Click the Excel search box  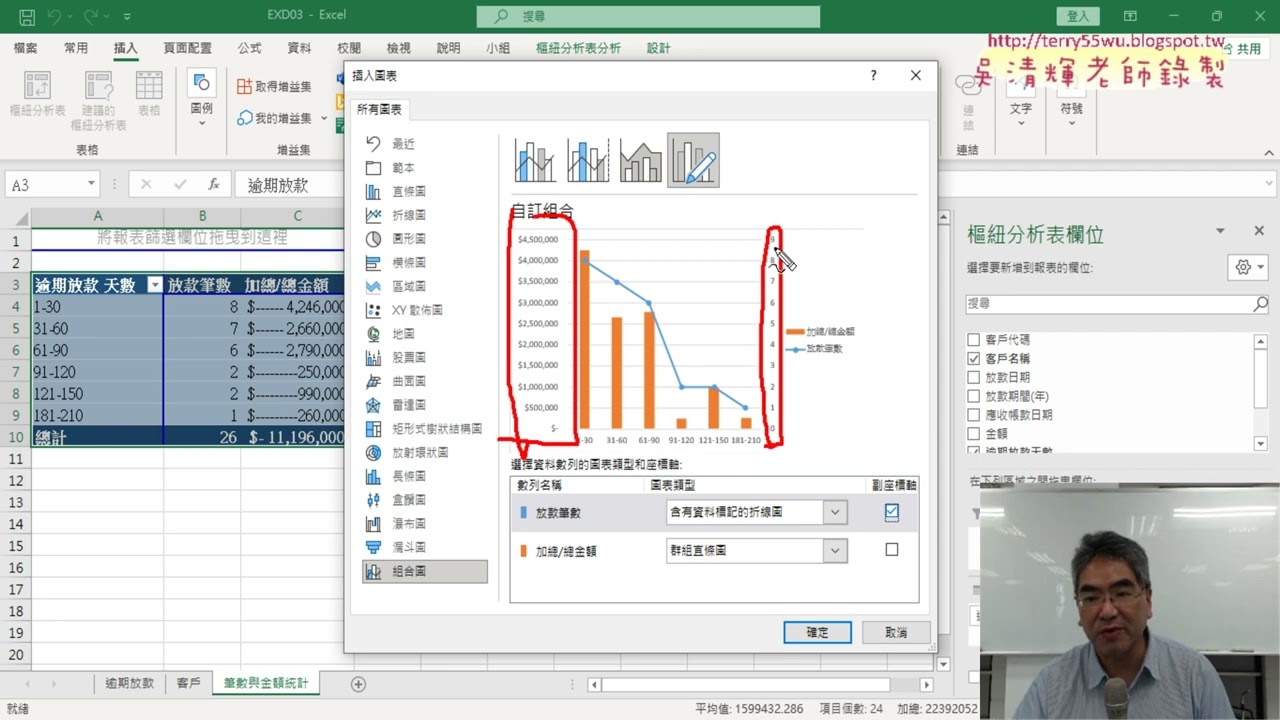[x=648, y=16]
